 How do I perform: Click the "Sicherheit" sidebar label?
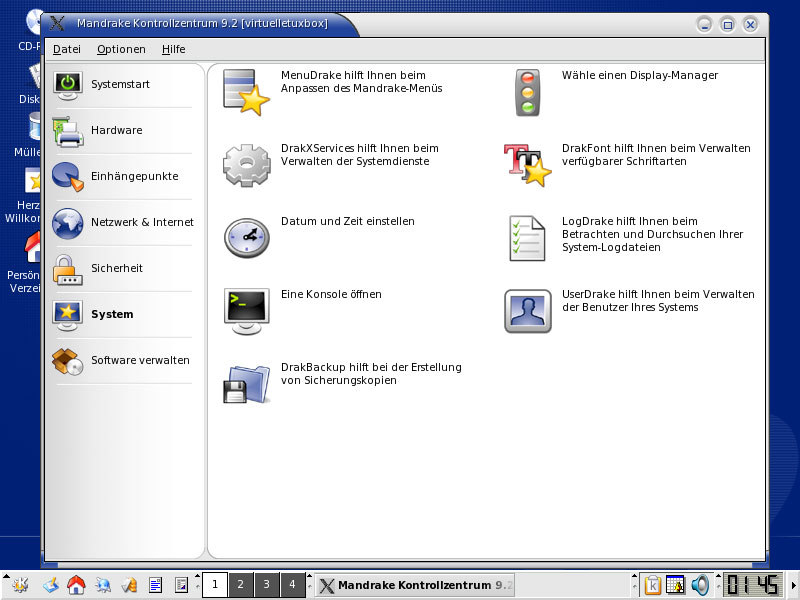pos(117,268)
